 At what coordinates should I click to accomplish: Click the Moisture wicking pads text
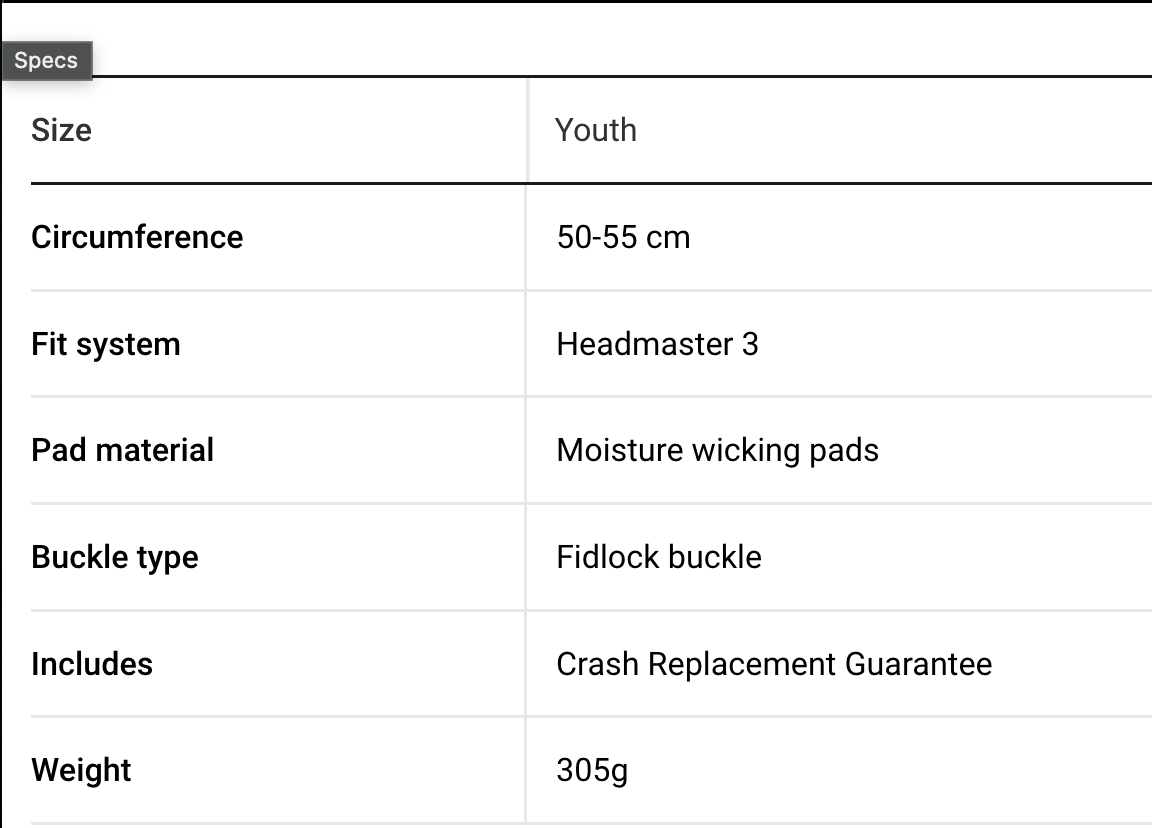(x=717, y=450)
